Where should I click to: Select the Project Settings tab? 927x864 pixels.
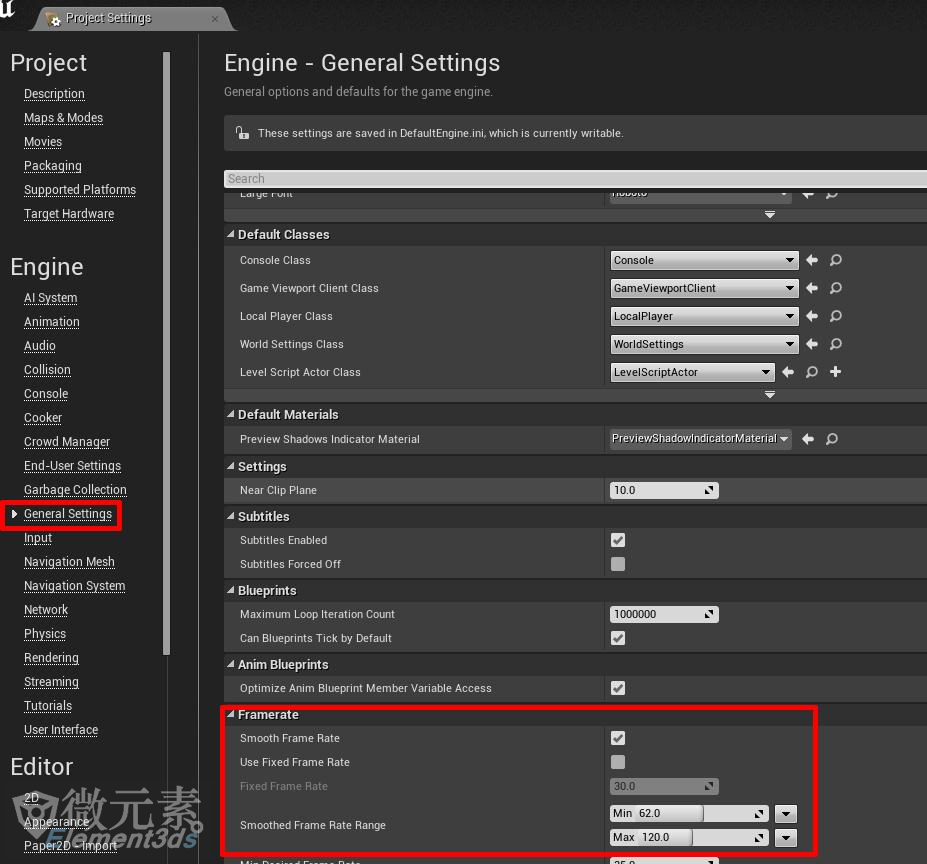point(135,18)
